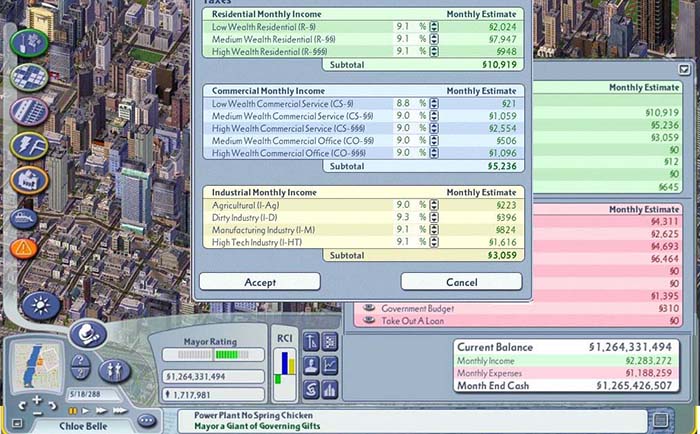Accept the tax rate changes
This screenshot has width=700, height=434.
pos(260,282)
